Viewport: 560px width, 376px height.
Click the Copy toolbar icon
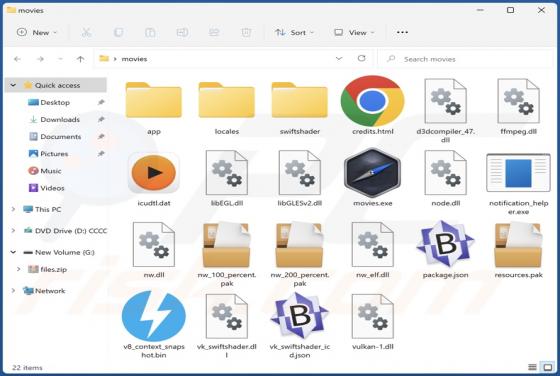coord(118,32)
